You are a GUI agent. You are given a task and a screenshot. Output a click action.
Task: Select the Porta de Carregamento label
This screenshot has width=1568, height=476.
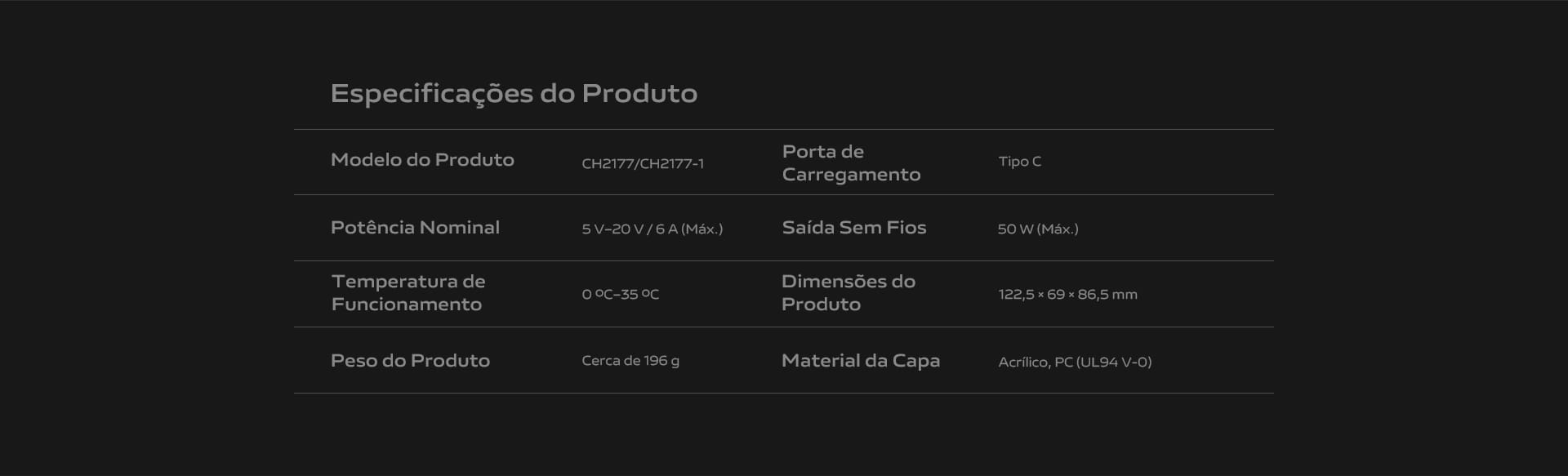(851, 162)
